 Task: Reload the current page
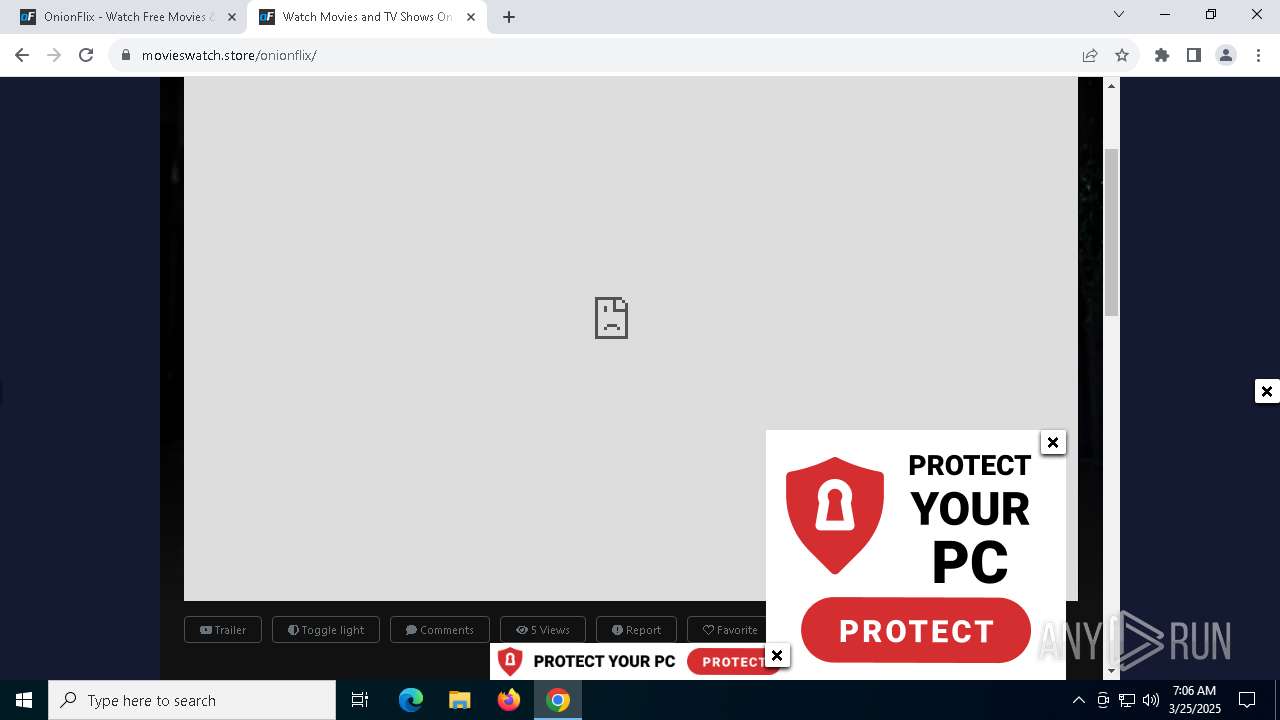pos(86,55)
